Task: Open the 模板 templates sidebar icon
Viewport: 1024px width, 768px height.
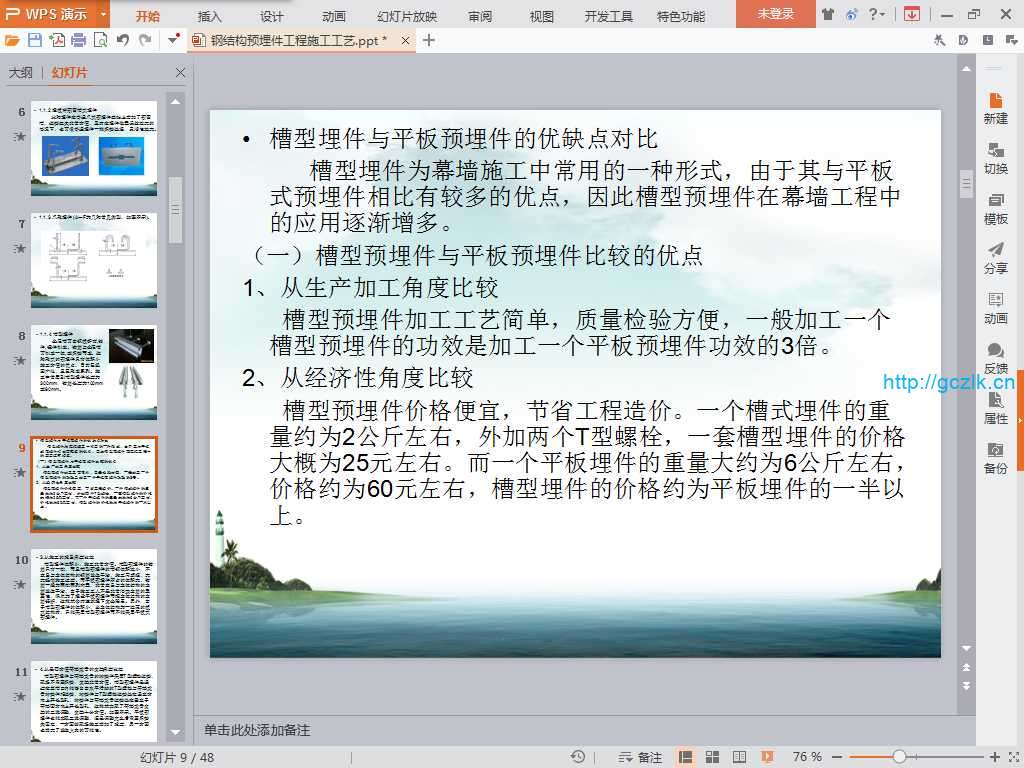Action: point(995,207)
